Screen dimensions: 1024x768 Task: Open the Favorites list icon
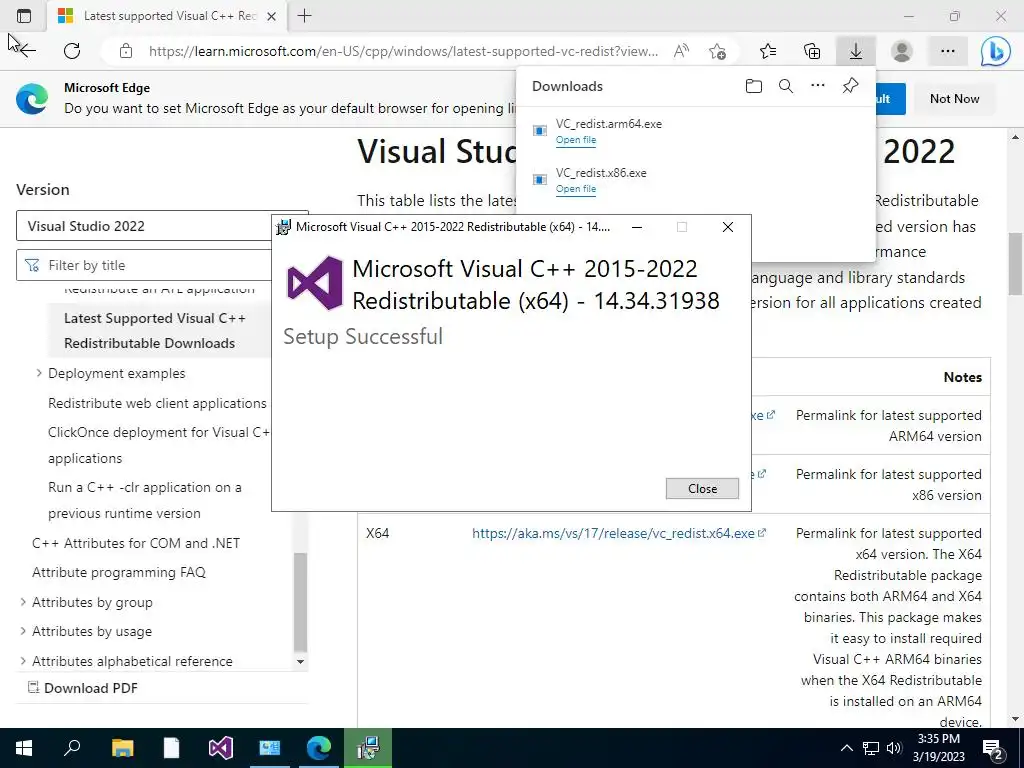769,51
